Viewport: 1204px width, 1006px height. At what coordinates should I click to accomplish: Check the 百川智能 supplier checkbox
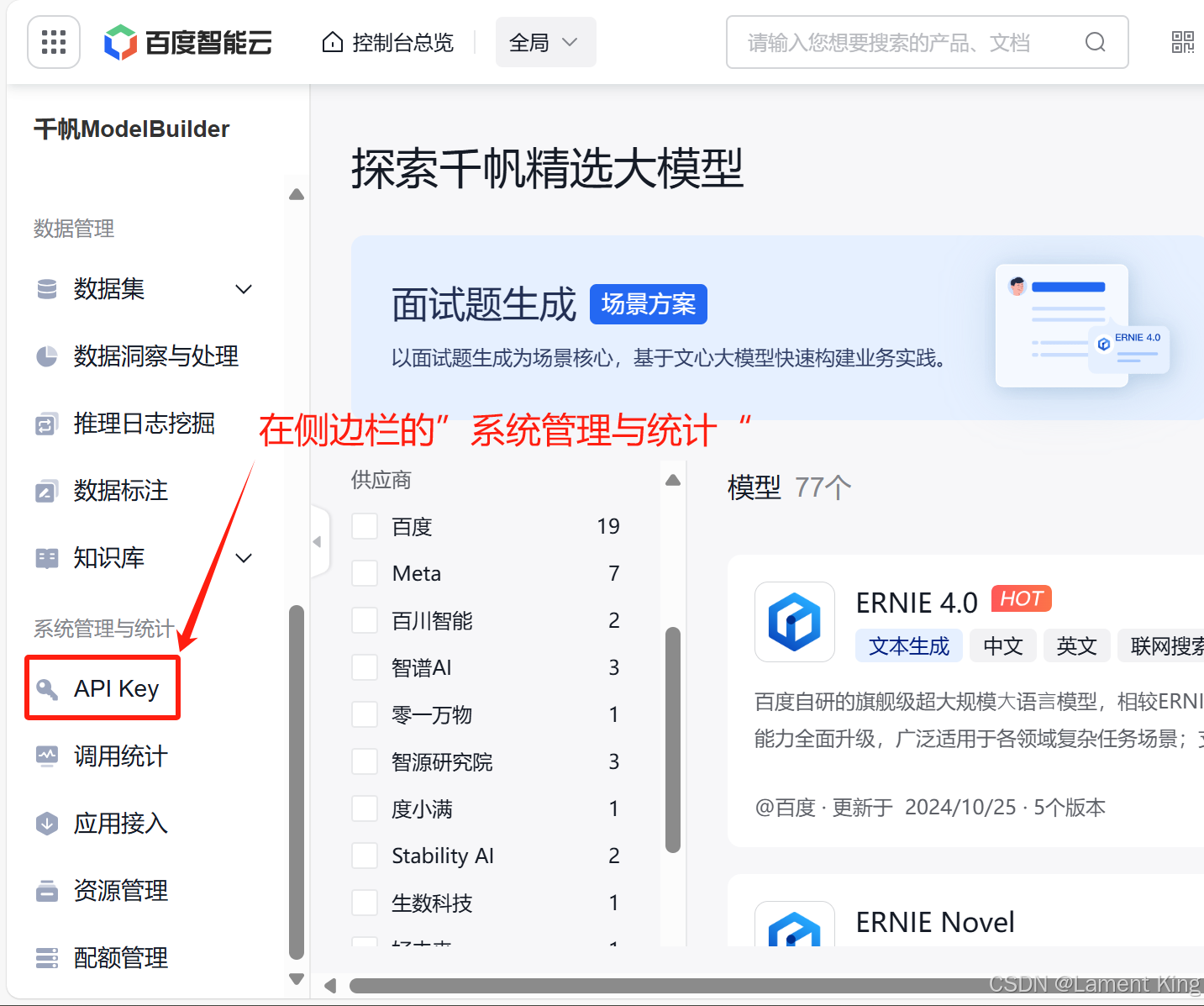point(365,620)
